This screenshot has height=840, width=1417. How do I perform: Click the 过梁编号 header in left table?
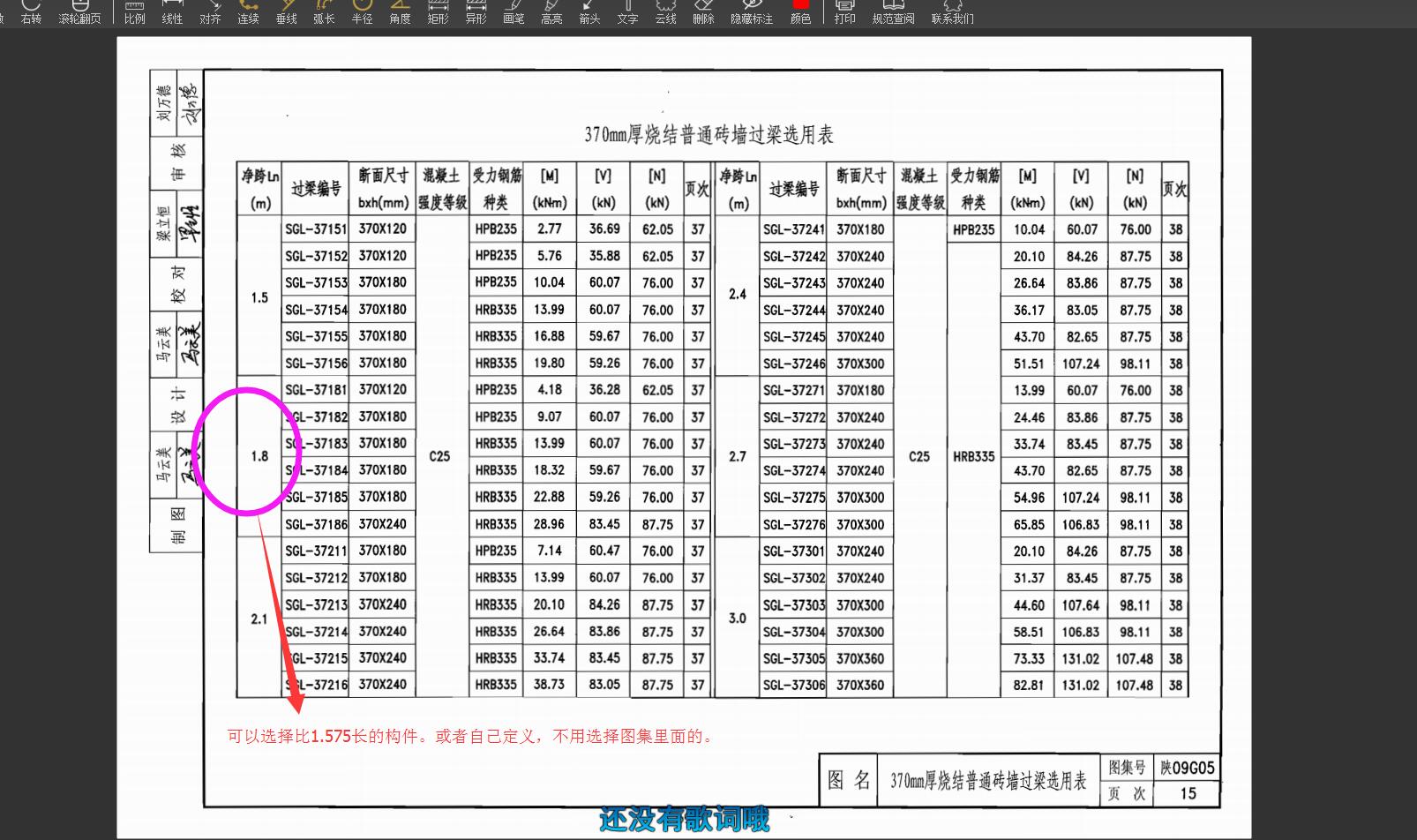point(316,189)
